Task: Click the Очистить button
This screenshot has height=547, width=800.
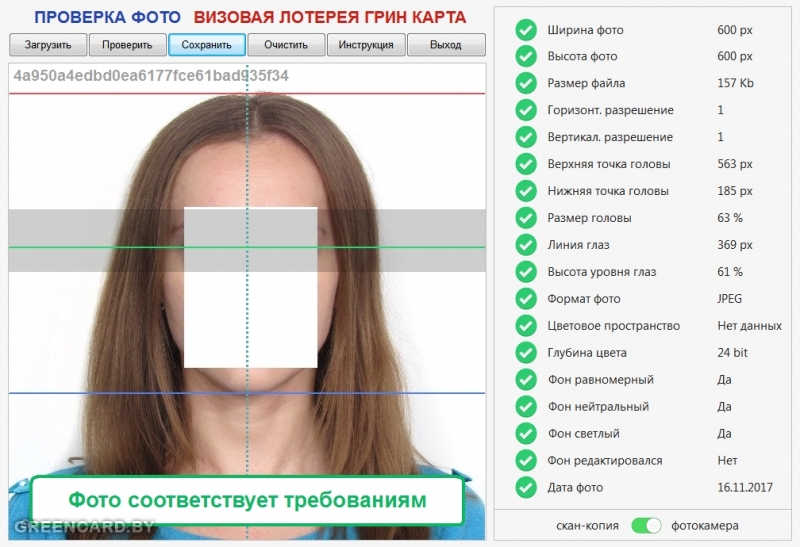Action: tap(286, 45)
